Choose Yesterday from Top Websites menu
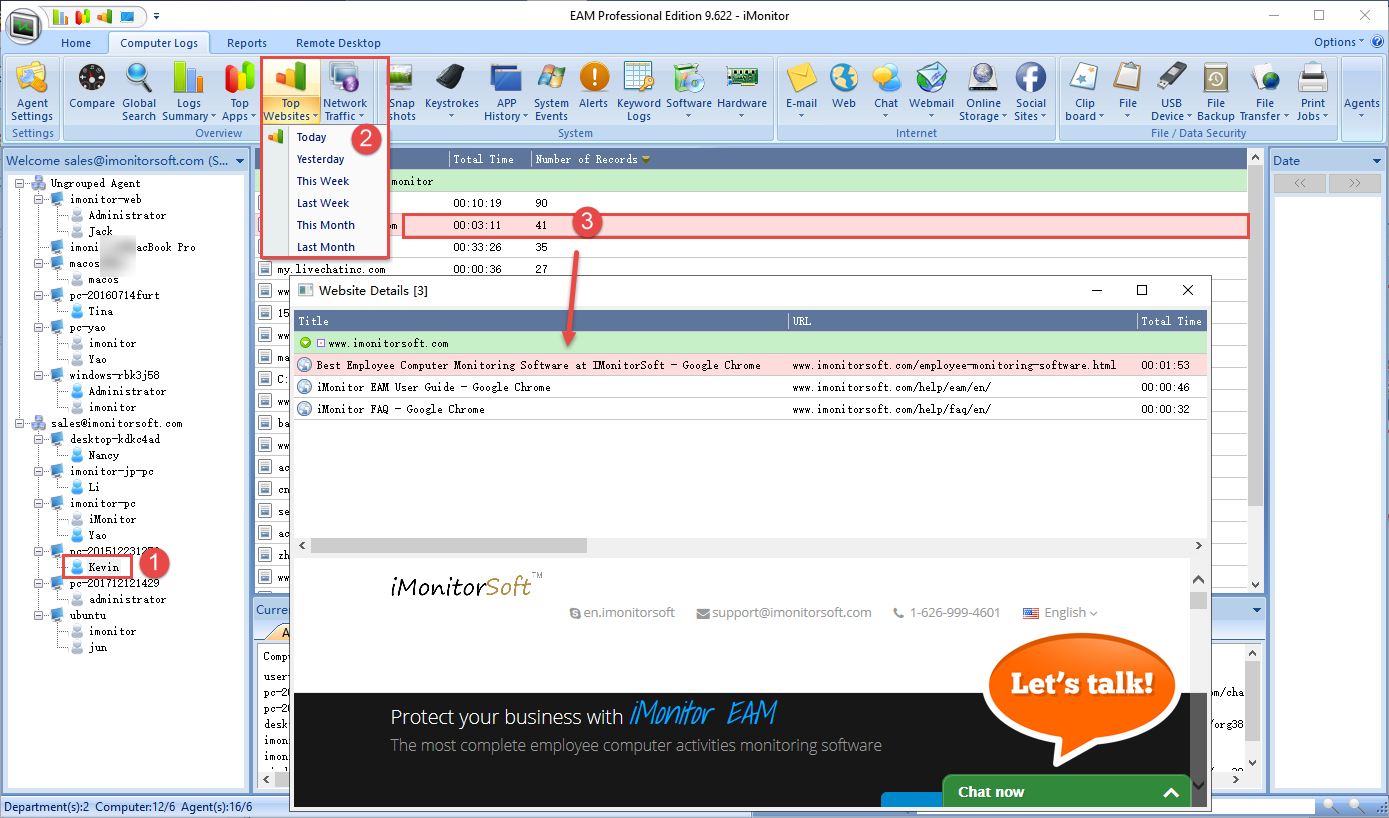 click(x=320, y=159)
